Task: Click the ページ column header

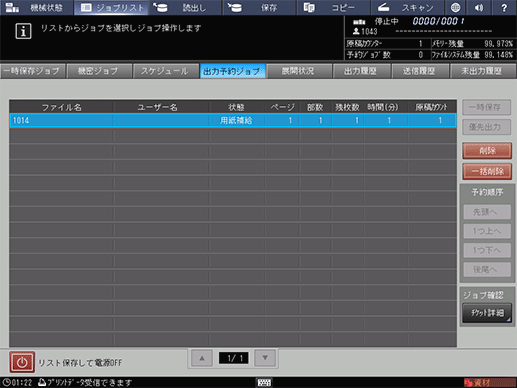Action: coord(282,107)
